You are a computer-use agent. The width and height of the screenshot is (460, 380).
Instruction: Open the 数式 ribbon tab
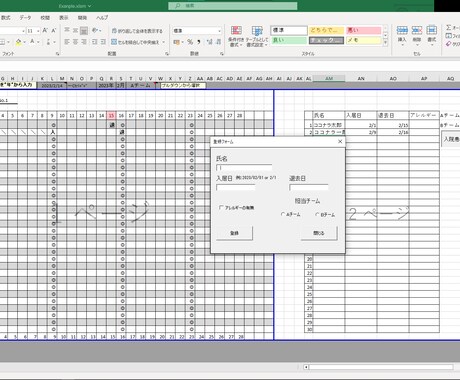point(6,18)
